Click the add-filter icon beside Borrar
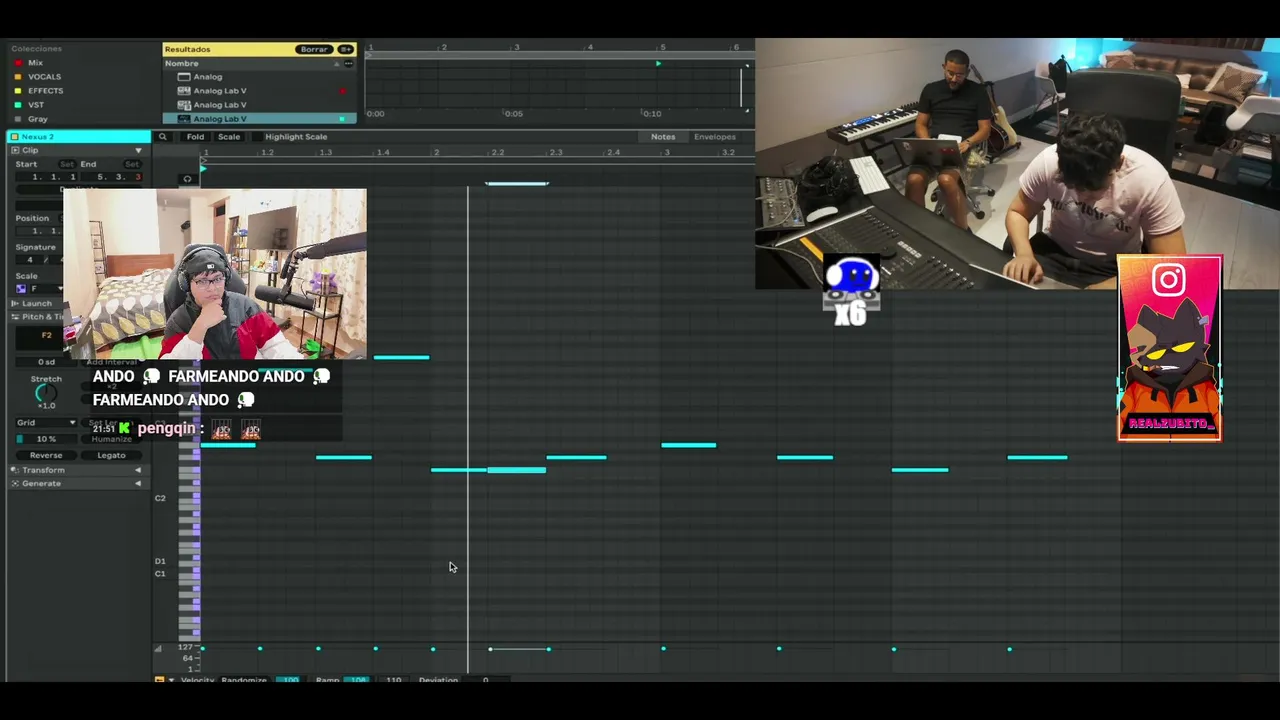1280x720 pixels. pyautogui.click(x=346, y=49)
